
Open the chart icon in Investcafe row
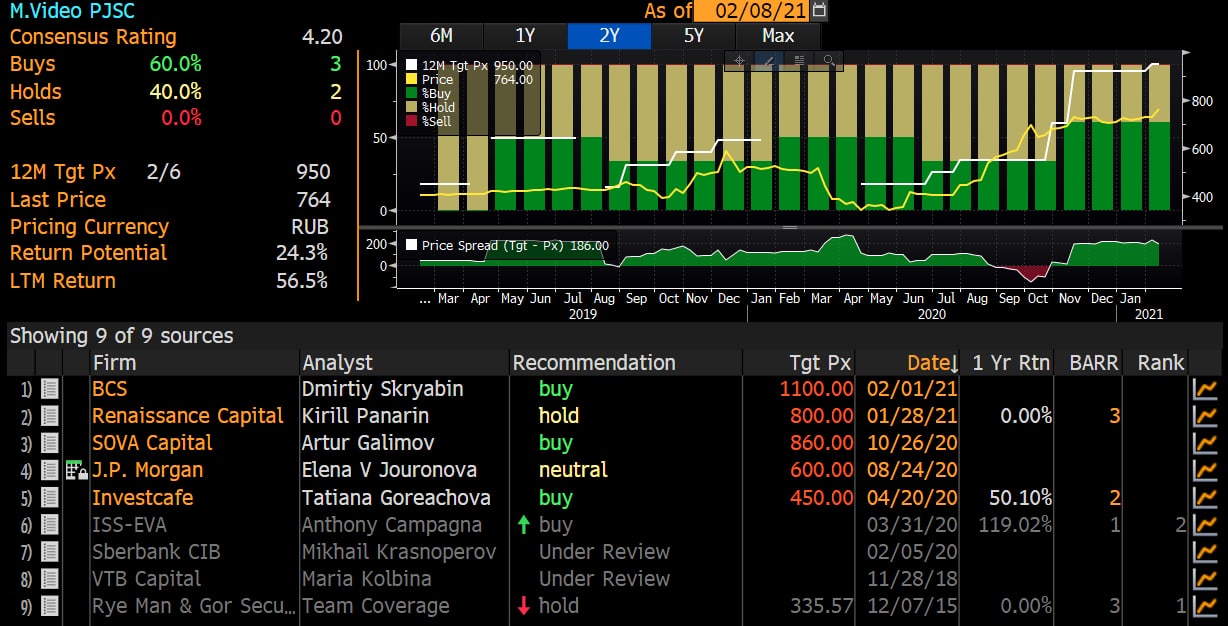tap(1206, 497)
